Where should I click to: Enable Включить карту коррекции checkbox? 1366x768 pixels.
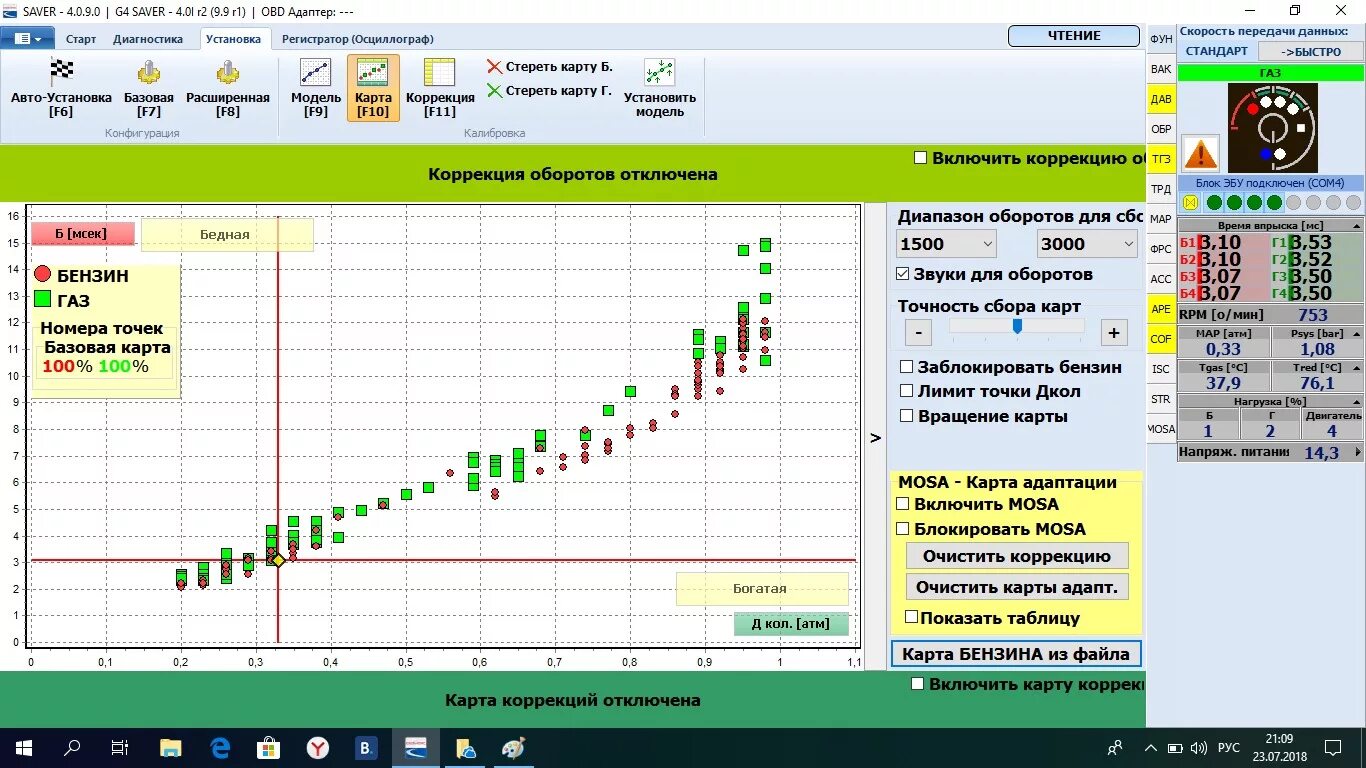click(x=917, y=684)
